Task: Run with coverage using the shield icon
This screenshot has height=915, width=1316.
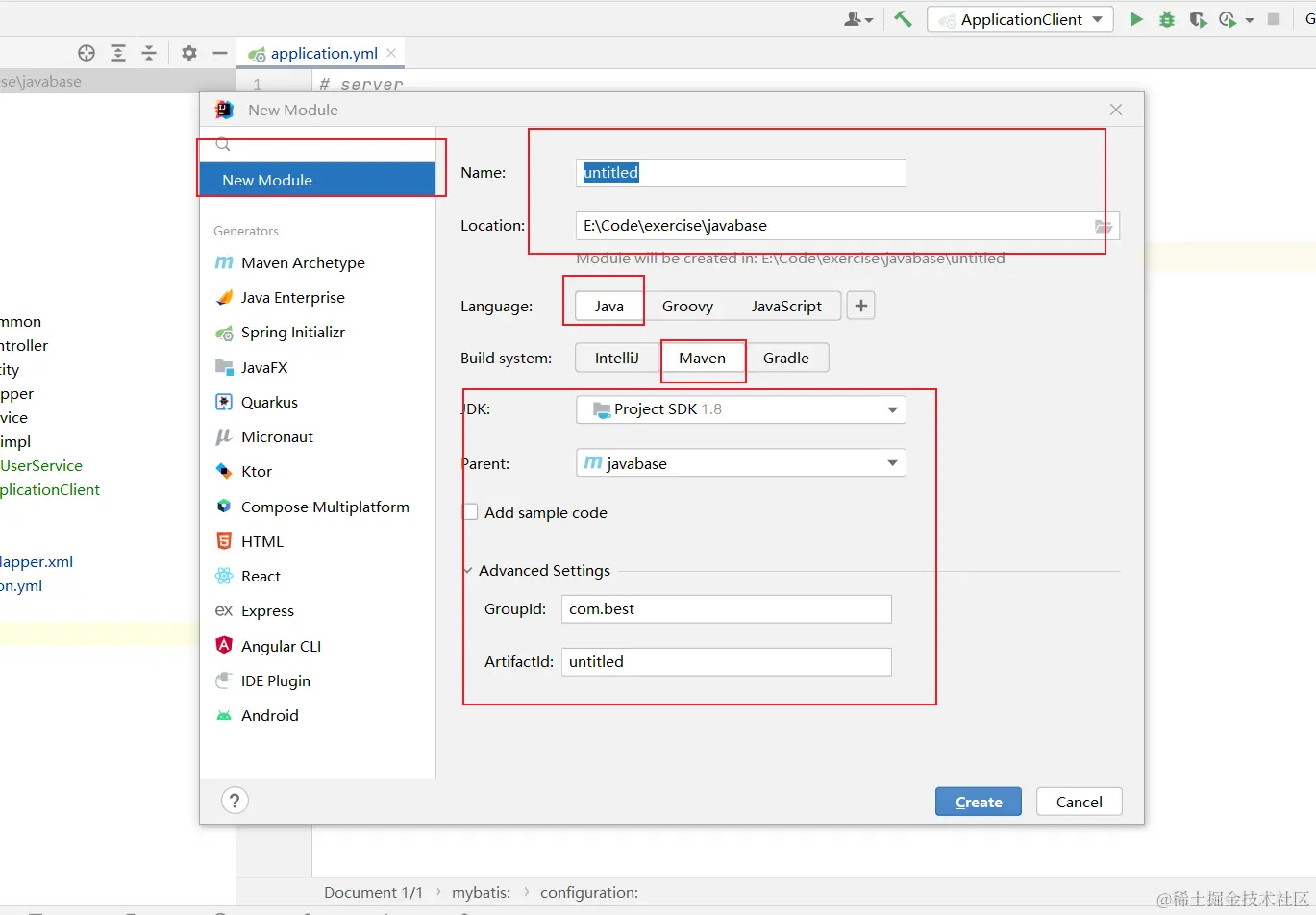Action: [1198, 19]
